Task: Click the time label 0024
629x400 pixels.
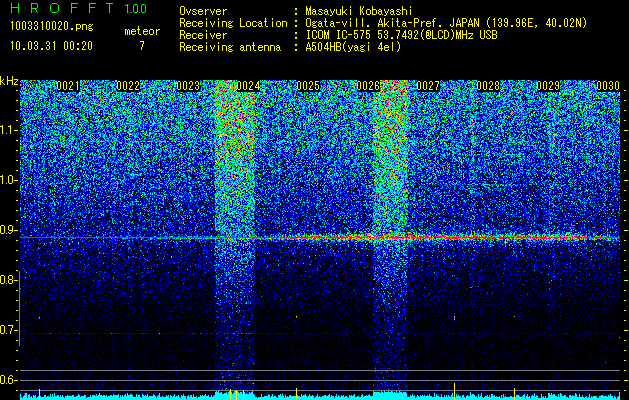Action: (x=248, y=86)
